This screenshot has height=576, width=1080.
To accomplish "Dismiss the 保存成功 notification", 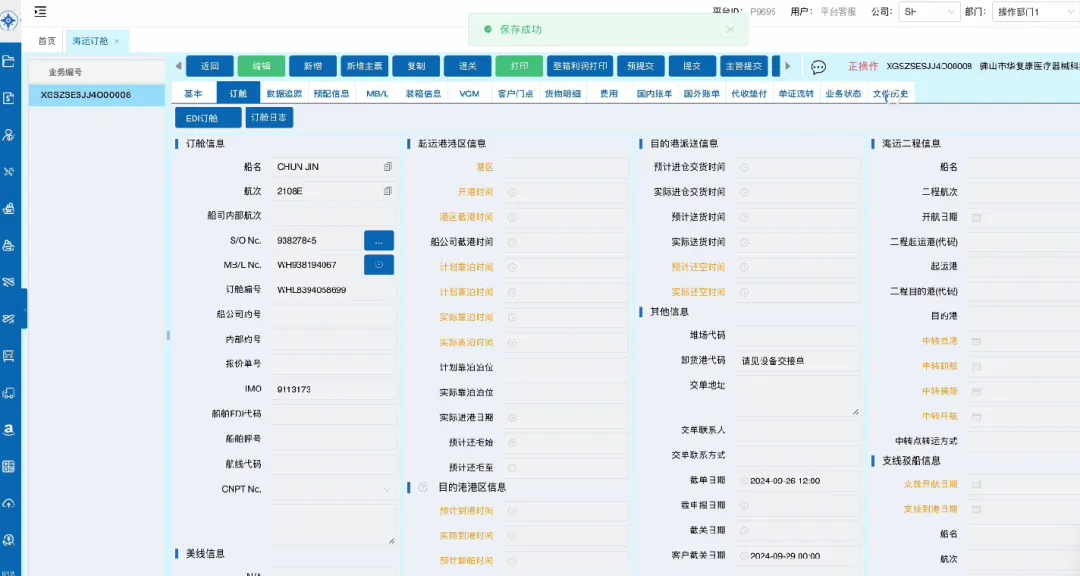I will point(730,30).
